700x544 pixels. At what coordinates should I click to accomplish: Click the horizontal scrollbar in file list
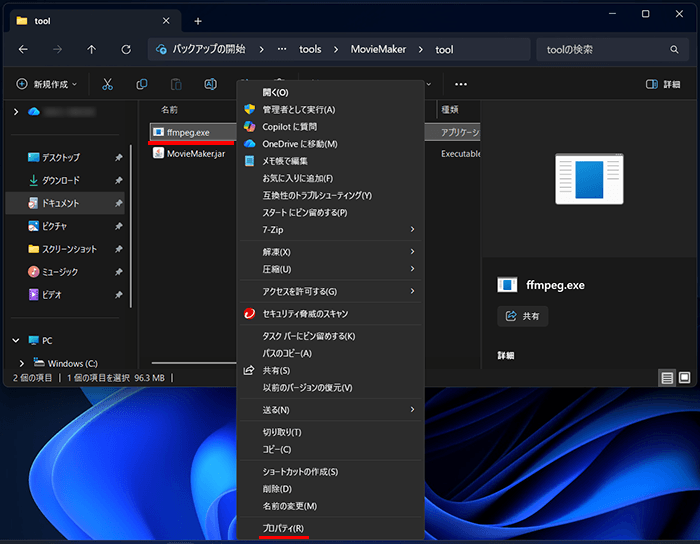pyautogui.click(x=194, y=363)
